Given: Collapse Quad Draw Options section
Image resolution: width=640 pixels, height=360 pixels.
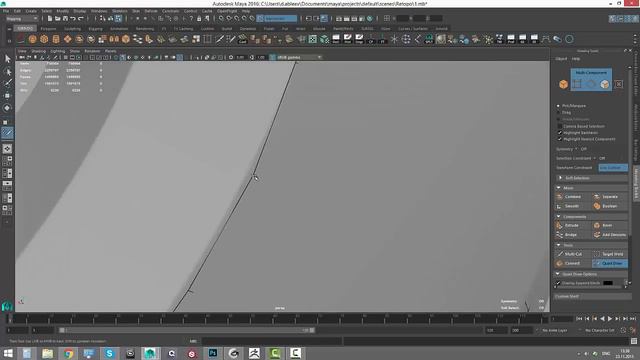Looking at the screenshot, I should click(591, 274).
